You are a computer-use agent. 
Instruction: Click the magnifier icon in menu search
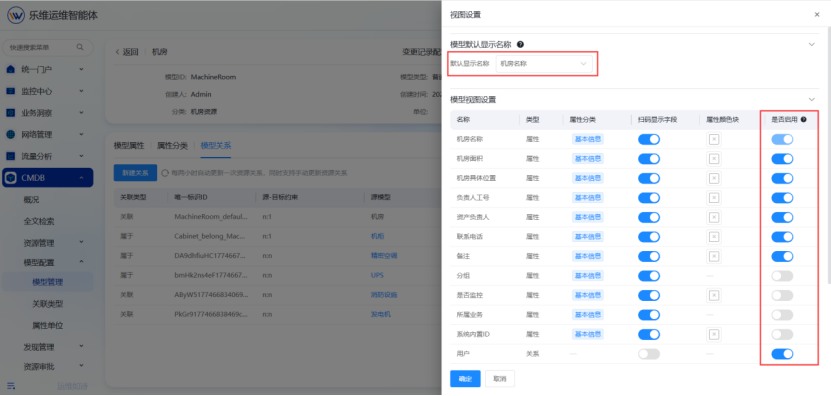[80, 47]
